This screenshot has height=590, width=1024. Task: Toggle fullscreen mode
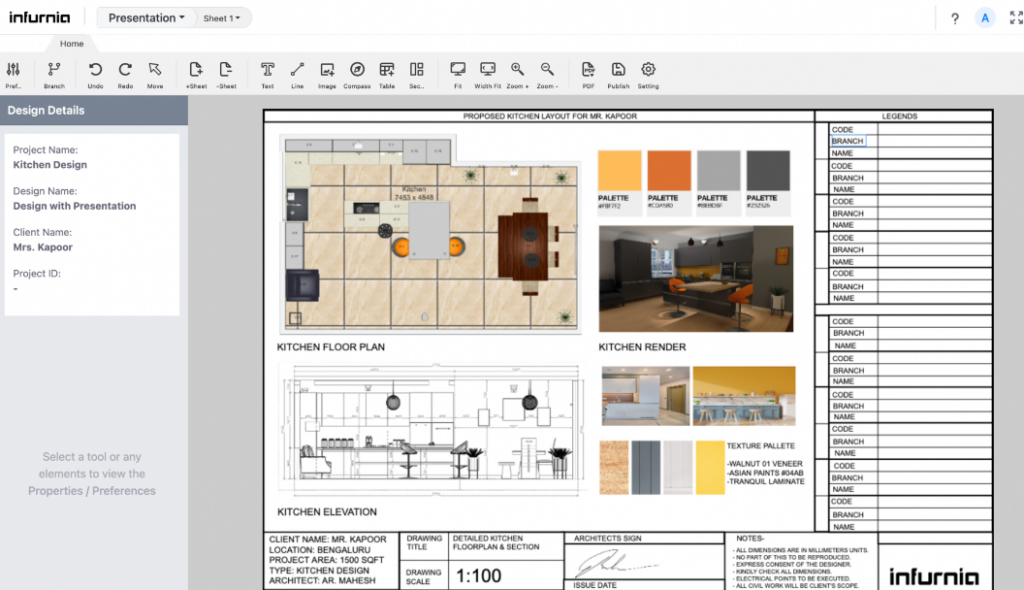[x=1016, y=18]
